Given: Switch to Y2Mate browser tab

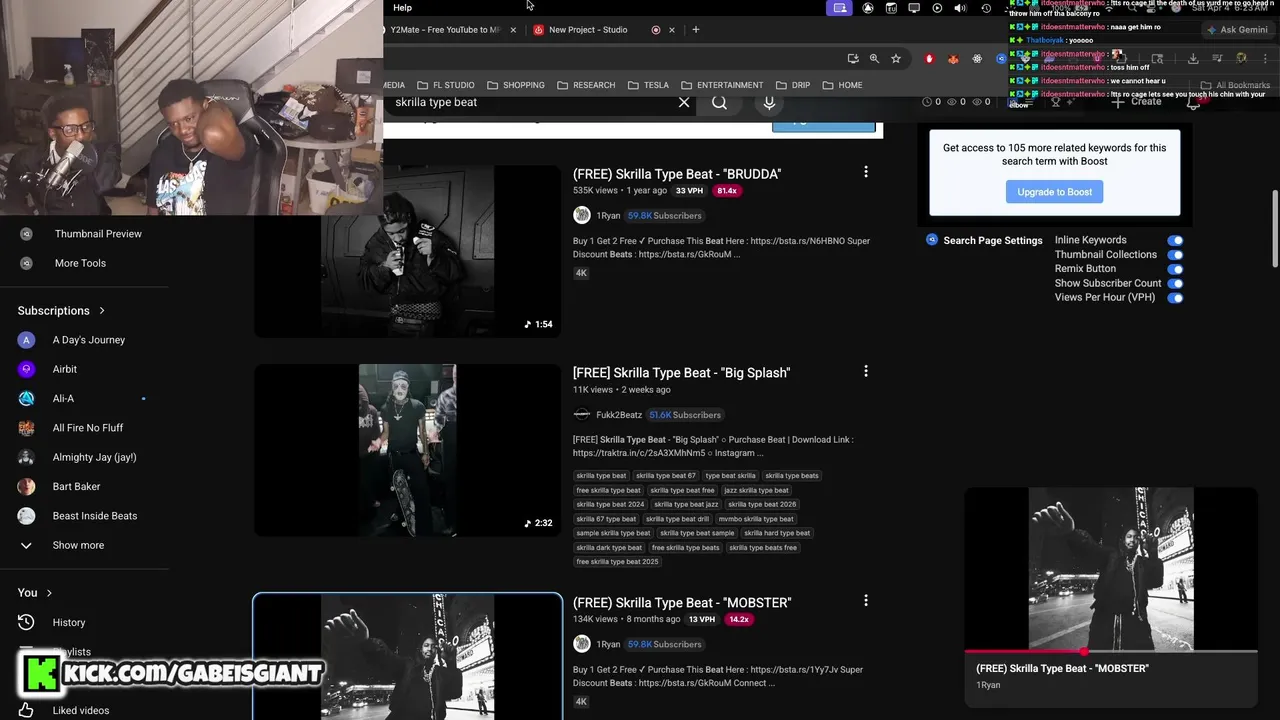Looking at the screenshot, I should coord(446,30).
